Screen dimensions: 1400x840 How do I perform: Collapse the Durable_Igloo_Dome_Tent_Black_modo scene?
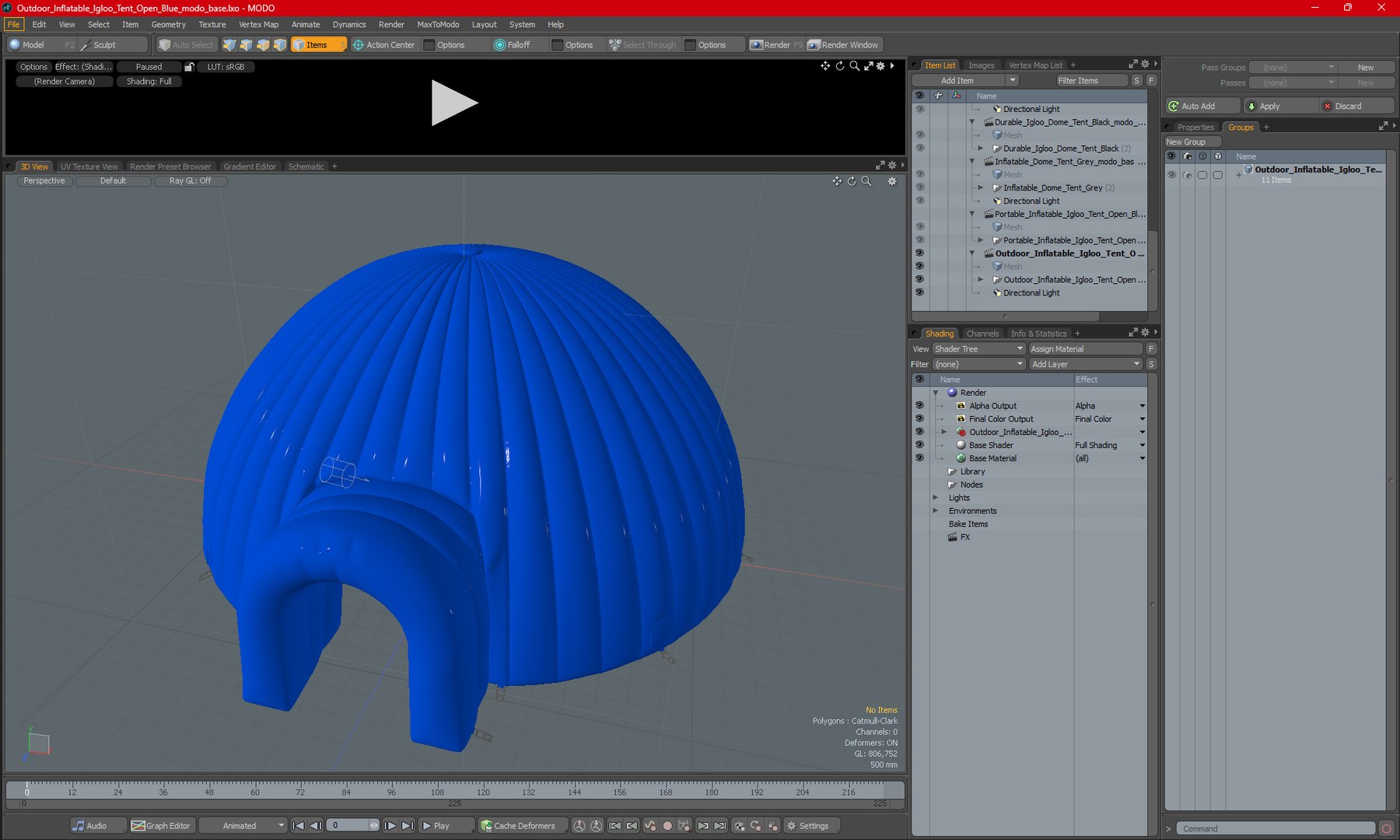click(x=972, y=122)
